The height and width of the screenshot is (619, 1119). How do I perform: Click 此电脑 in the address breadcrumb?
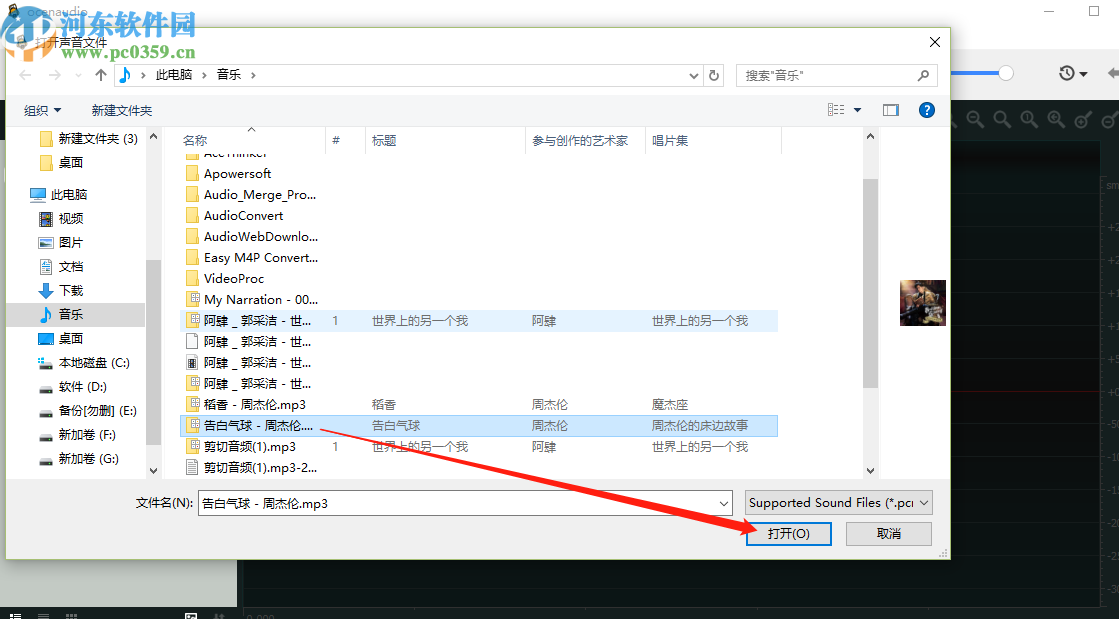(174, 74)
